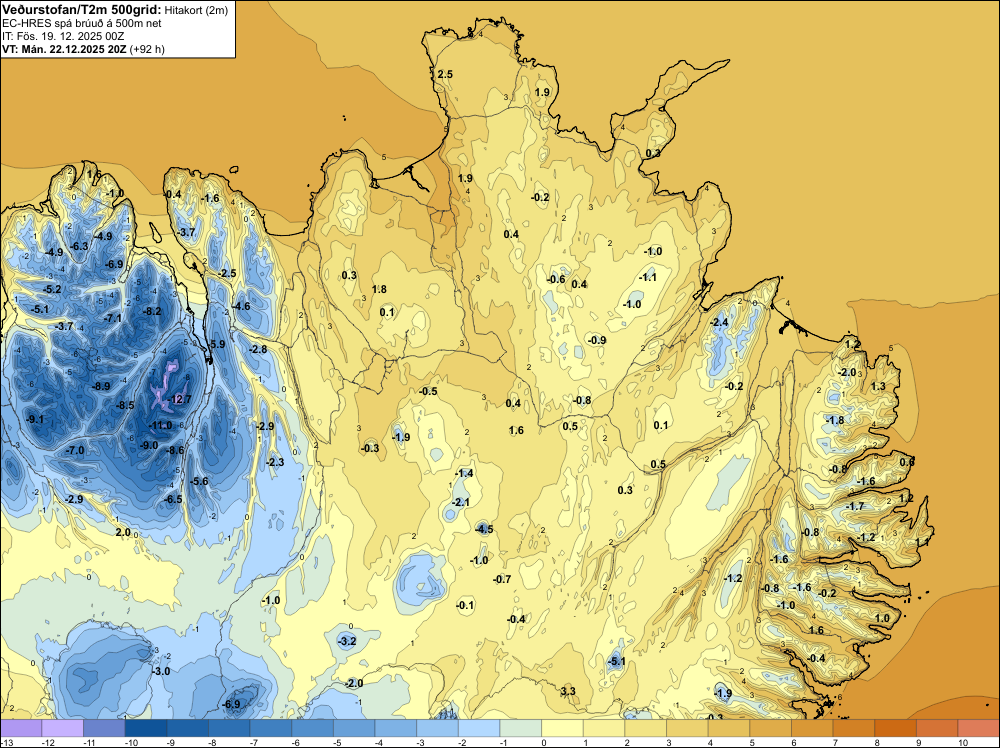Click the pale green legend swatch between -1 and 0
Viewport: 1000px width, 748px height.
point(520,728)
